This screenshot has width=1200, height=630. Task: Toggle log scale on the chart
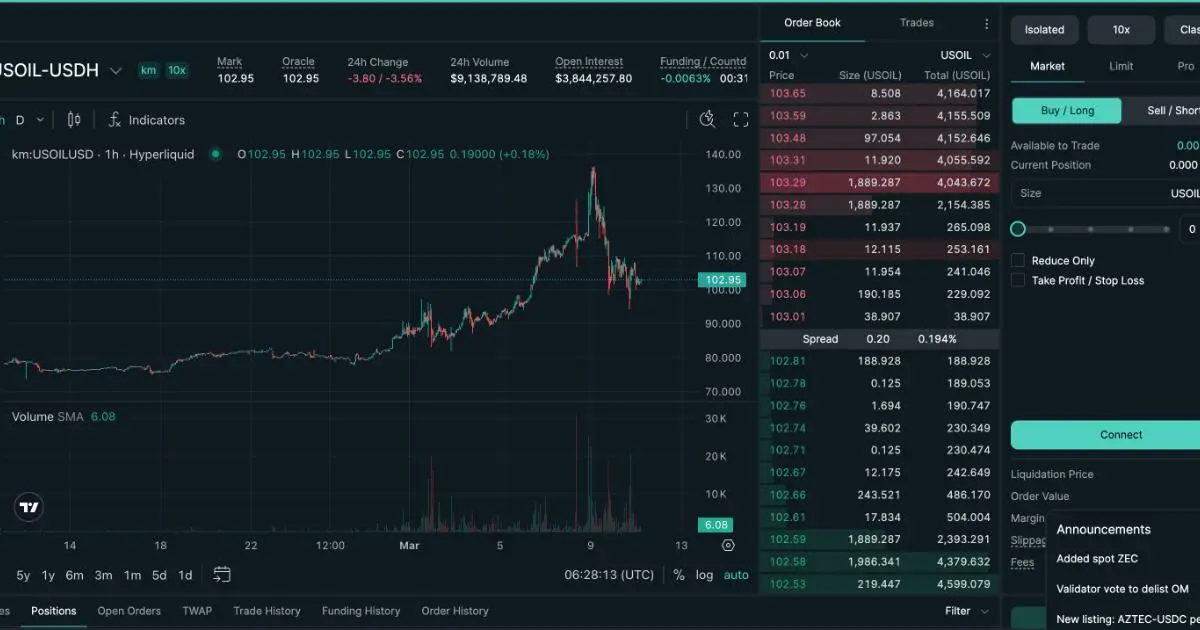(x=705, y=575)
